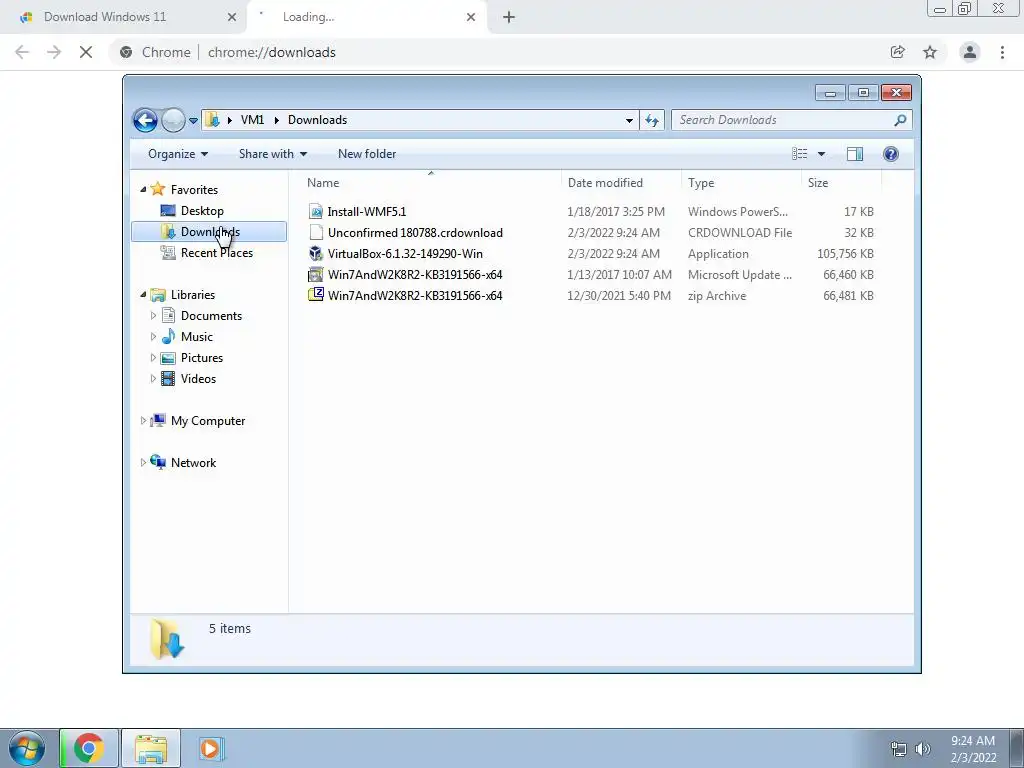Click the Explorer forward navigation arrow
The image size is (1024, 768).
point(173,120)
